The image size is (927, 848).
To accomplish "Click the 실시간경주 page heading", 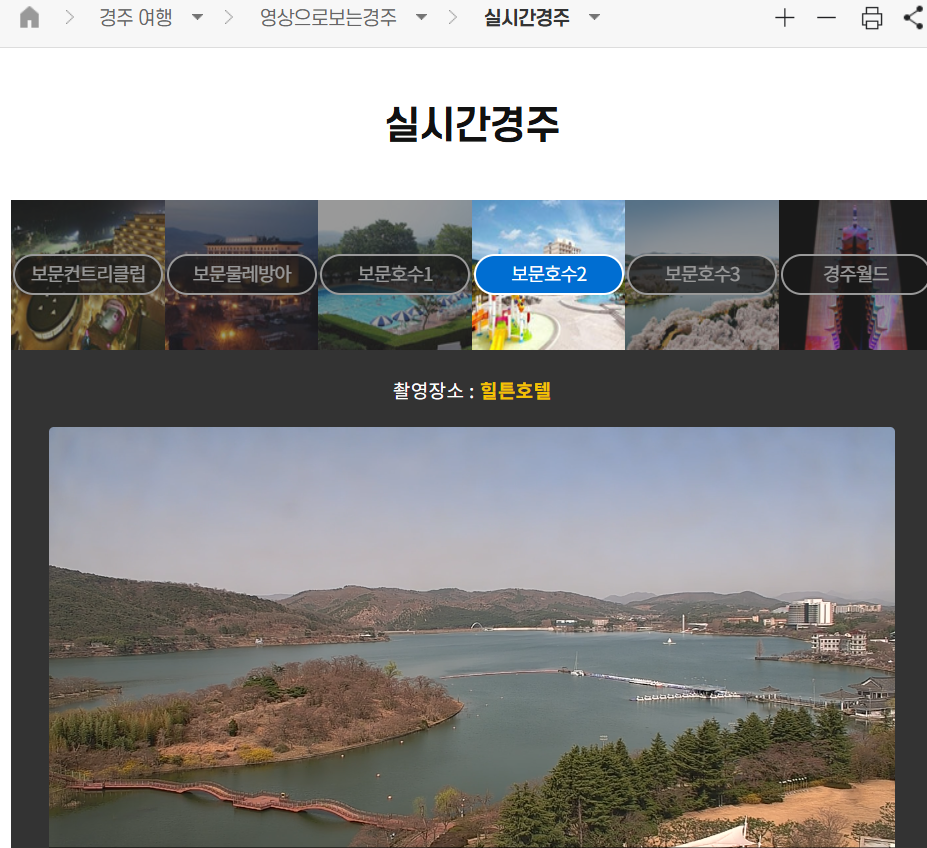I will (x=472, y=124).
